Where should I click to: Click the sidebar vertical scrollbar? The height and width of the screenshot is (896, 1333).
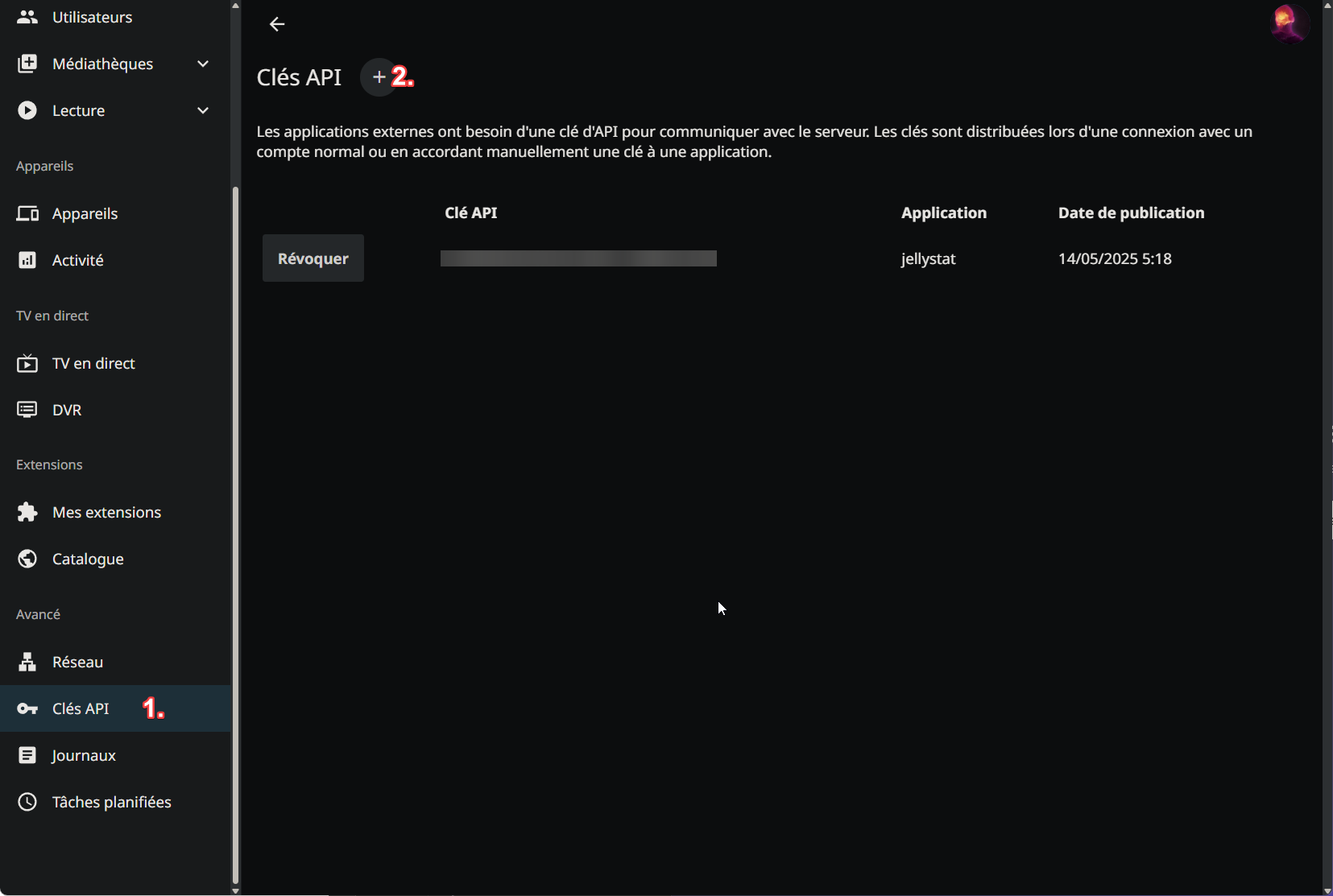(235, 531)
